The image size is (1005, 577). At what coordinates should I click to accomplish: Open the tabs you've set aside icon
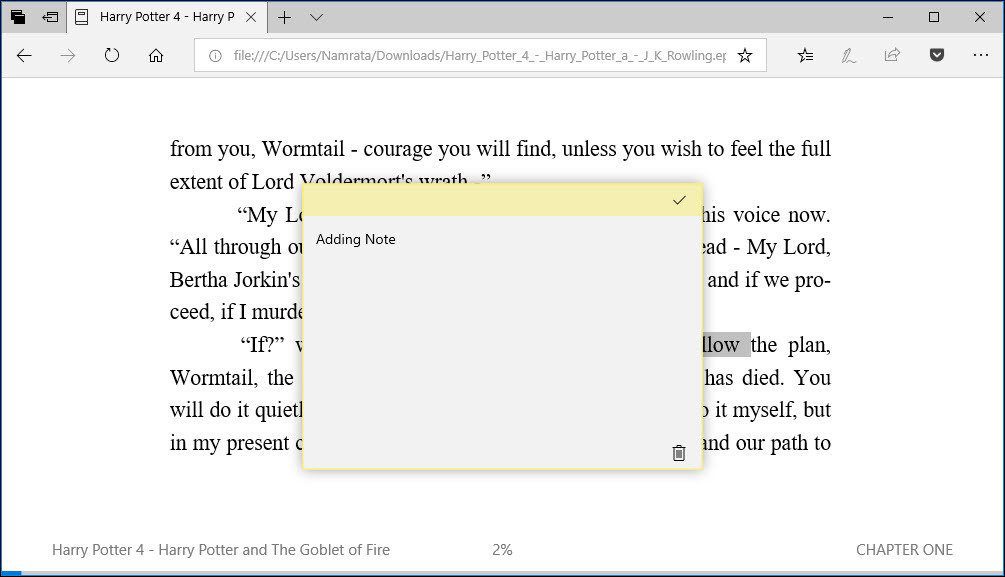[x=18, y=17]
